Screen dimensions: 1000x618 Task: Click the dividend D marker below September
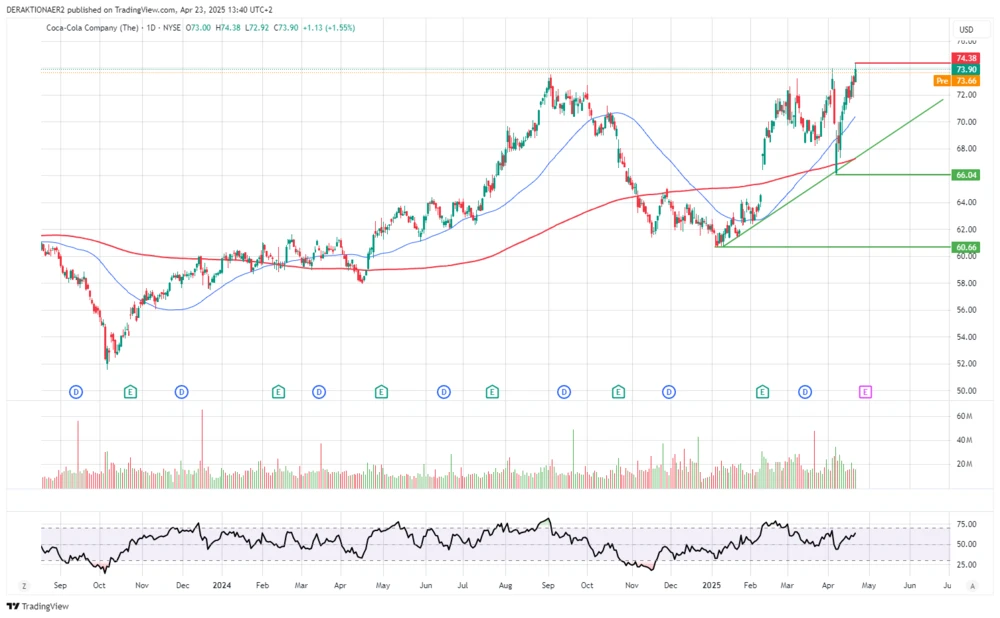point(75,392)
